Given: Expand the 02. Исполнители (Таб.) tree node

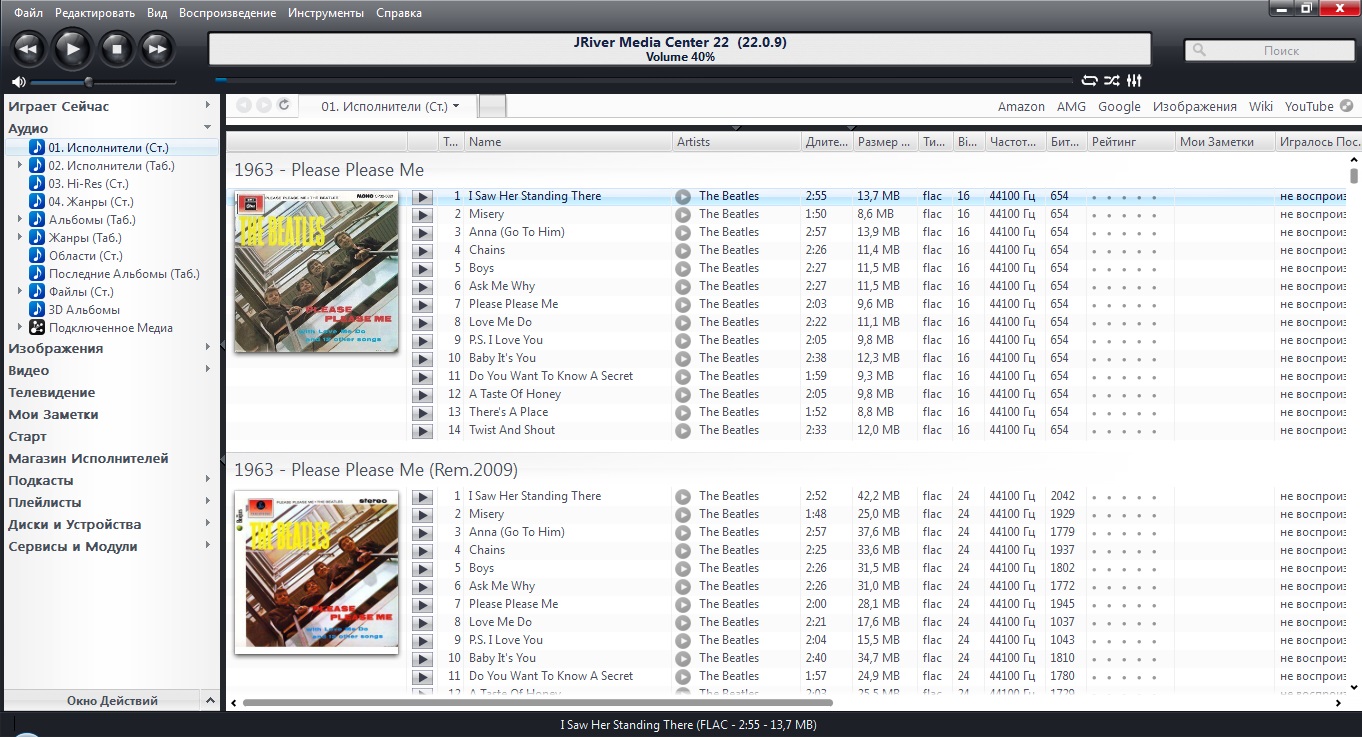Looking at the screenshot, I should tap(20, 166).
